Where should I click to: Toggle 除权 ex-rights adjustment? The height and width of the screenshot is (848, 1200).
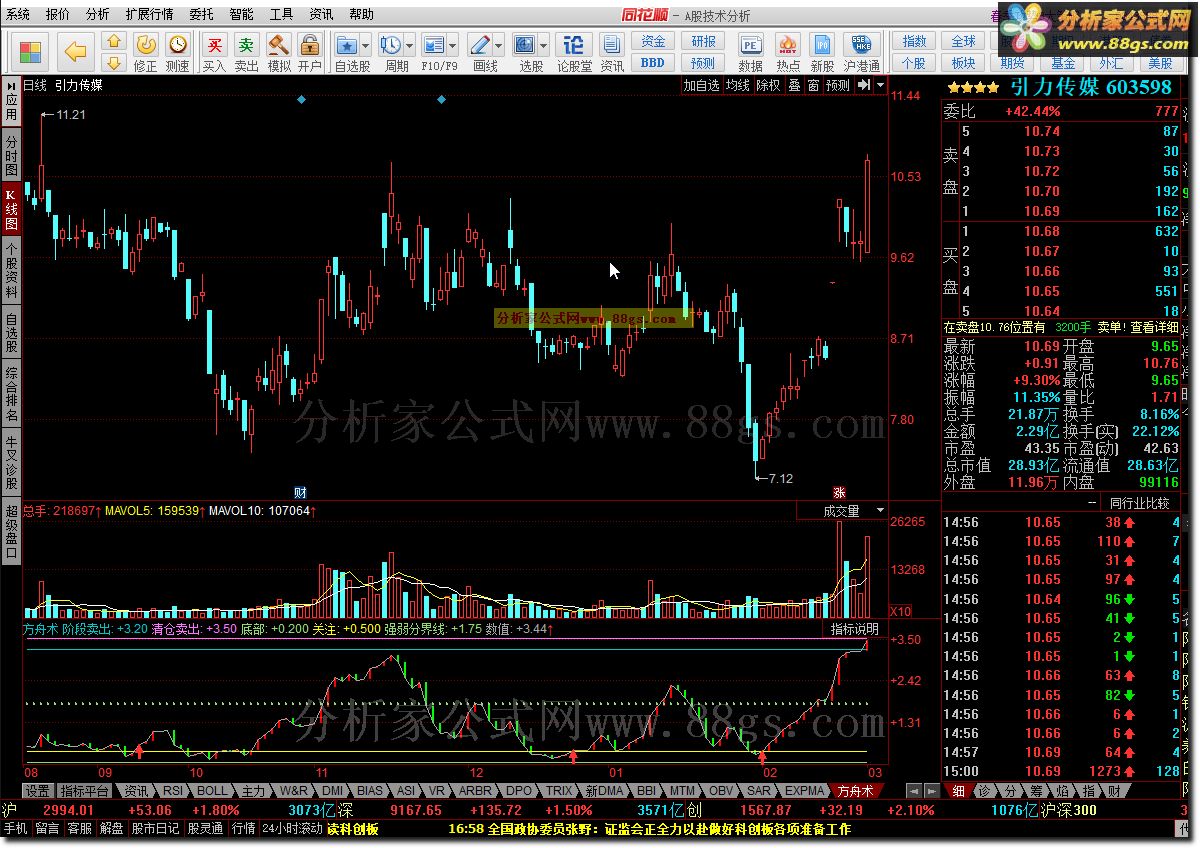(x=768, y=86)
